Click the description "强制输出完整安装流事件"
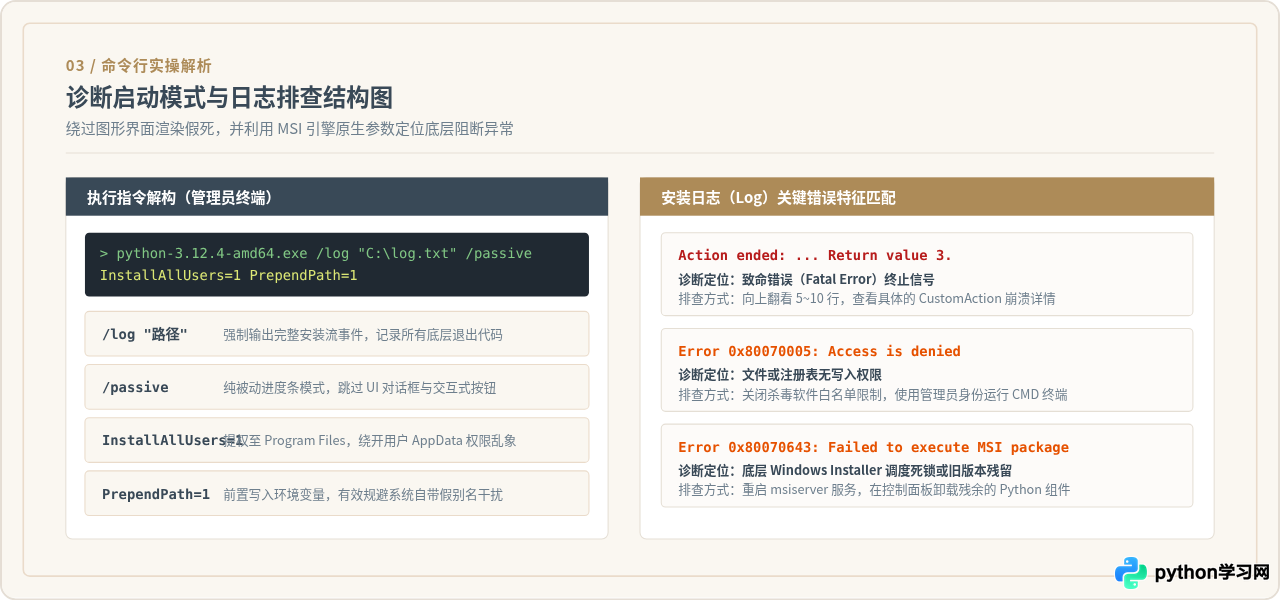This screenshot has width=1280, height=600. point(363,335)
